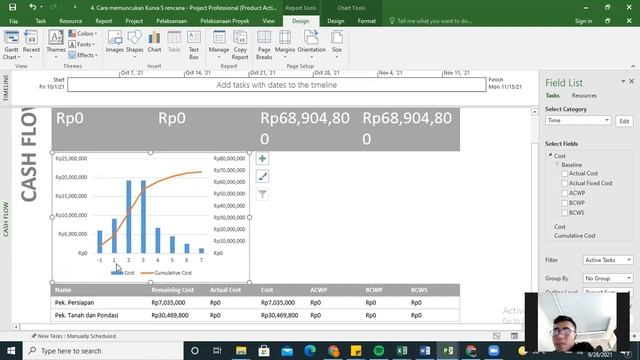Insert a Table in the report
This screenshot has width=640, height=360.
[x=174, y=42]
